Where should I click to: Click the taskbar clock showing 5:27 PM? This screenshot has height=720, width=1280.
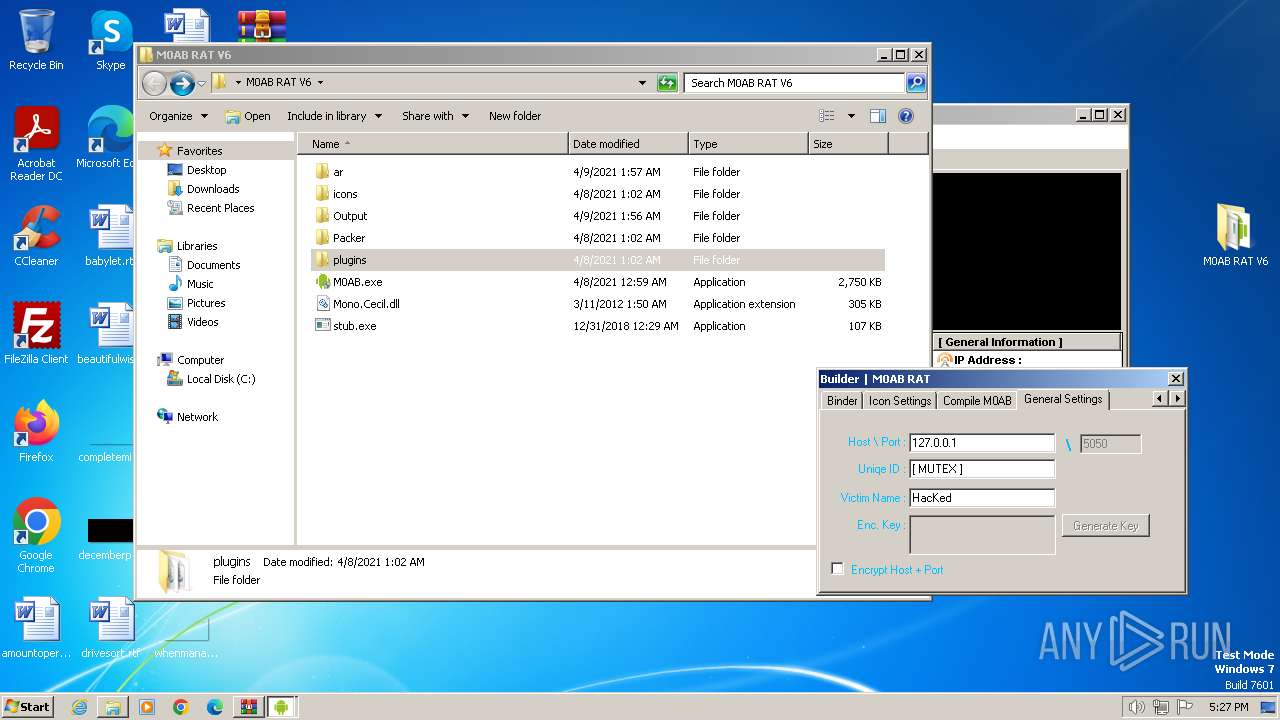click(x=1228, y=707)
